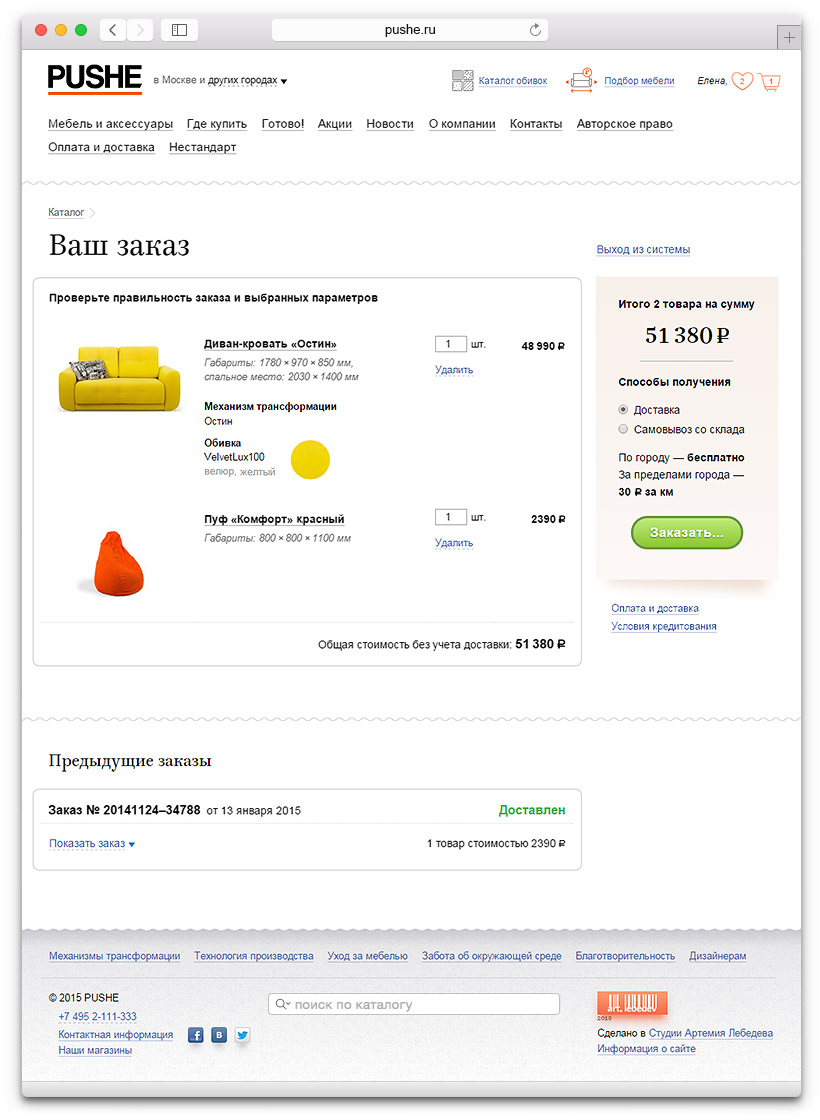Open the Facebook social icon
This screenshot has height=1120, width=820.
196,1035
